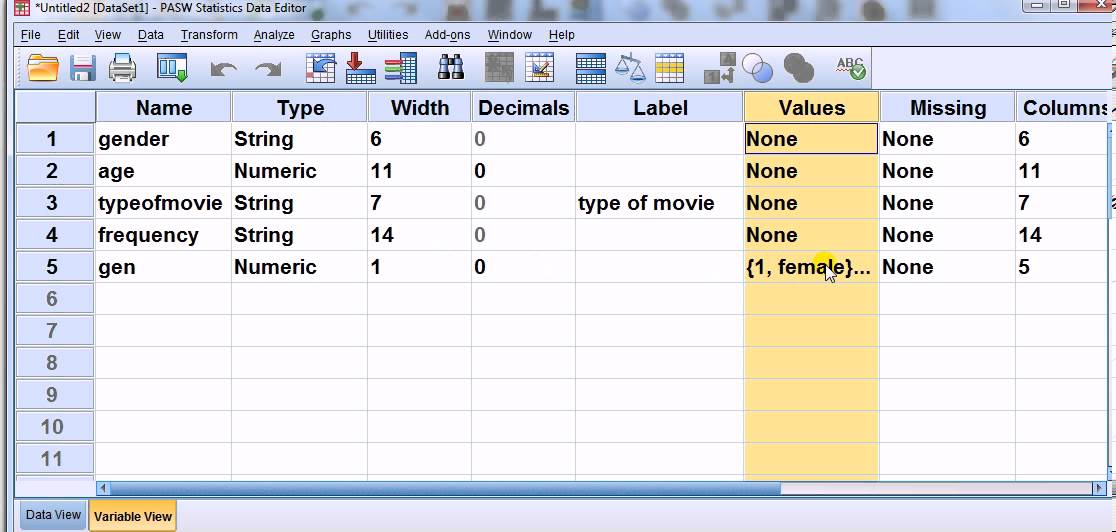This screenshot has width=1116, height=532.
Task: Run the ABC spell check
Action: pos(851,68)
